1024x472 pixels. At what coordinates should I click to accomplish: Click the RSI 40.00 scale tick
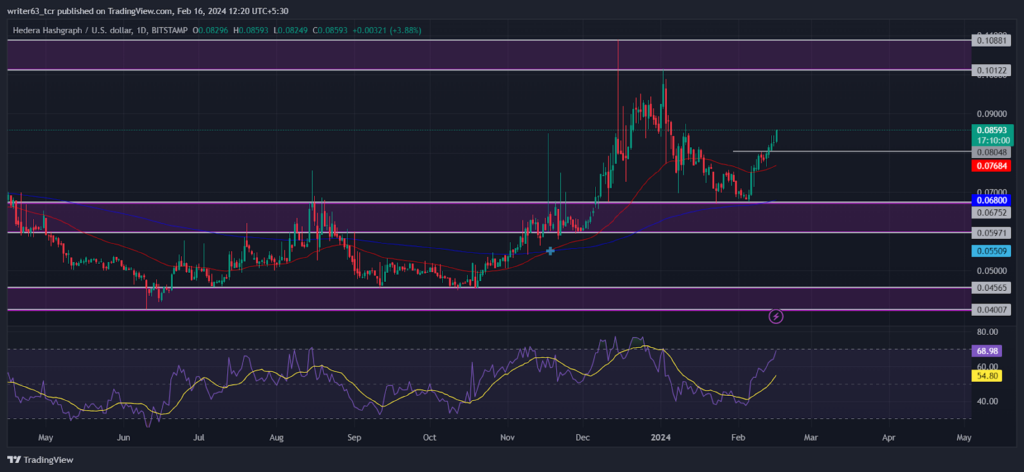coord(986,401)
